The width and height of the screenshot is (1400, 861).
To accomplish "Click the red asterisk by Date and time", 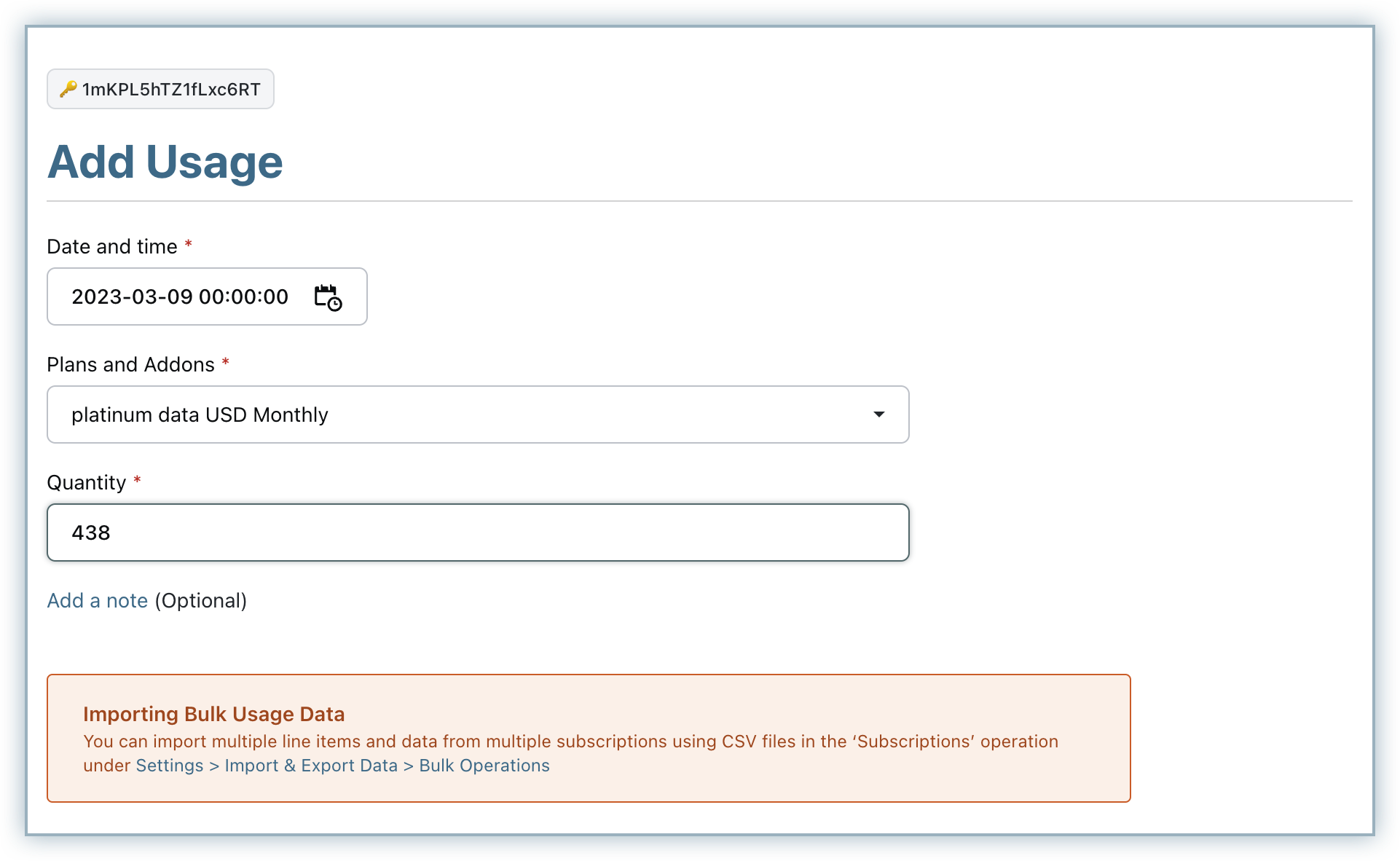I will [x=188, y=245].
